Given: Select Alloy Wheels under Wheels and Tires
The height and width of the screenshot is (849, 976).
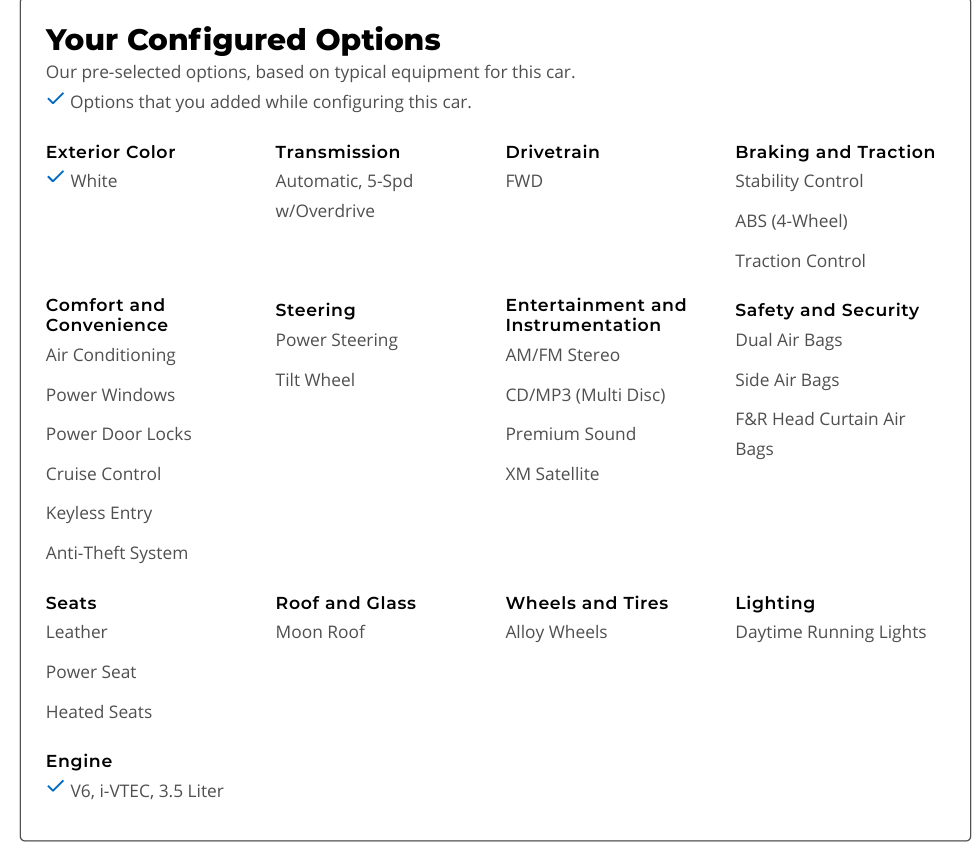Looking at the screenshot, I should pos(556,632).
